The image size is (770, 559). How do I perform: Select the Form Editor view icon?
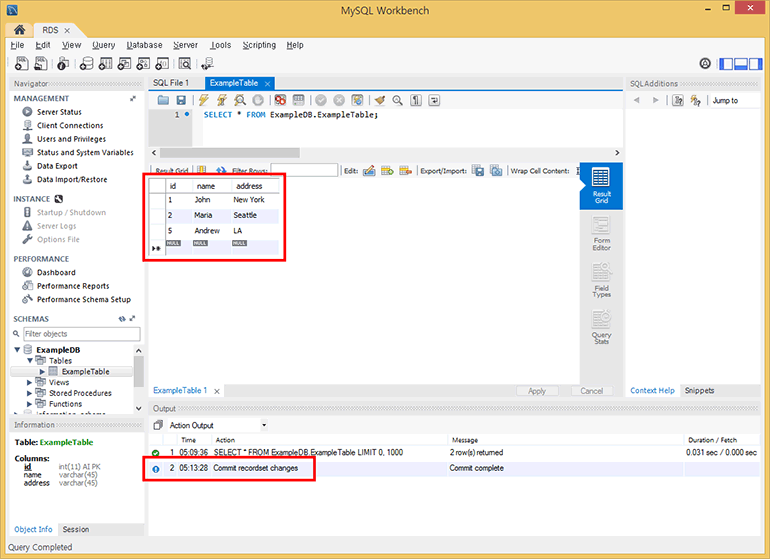(x=601, y=233)
